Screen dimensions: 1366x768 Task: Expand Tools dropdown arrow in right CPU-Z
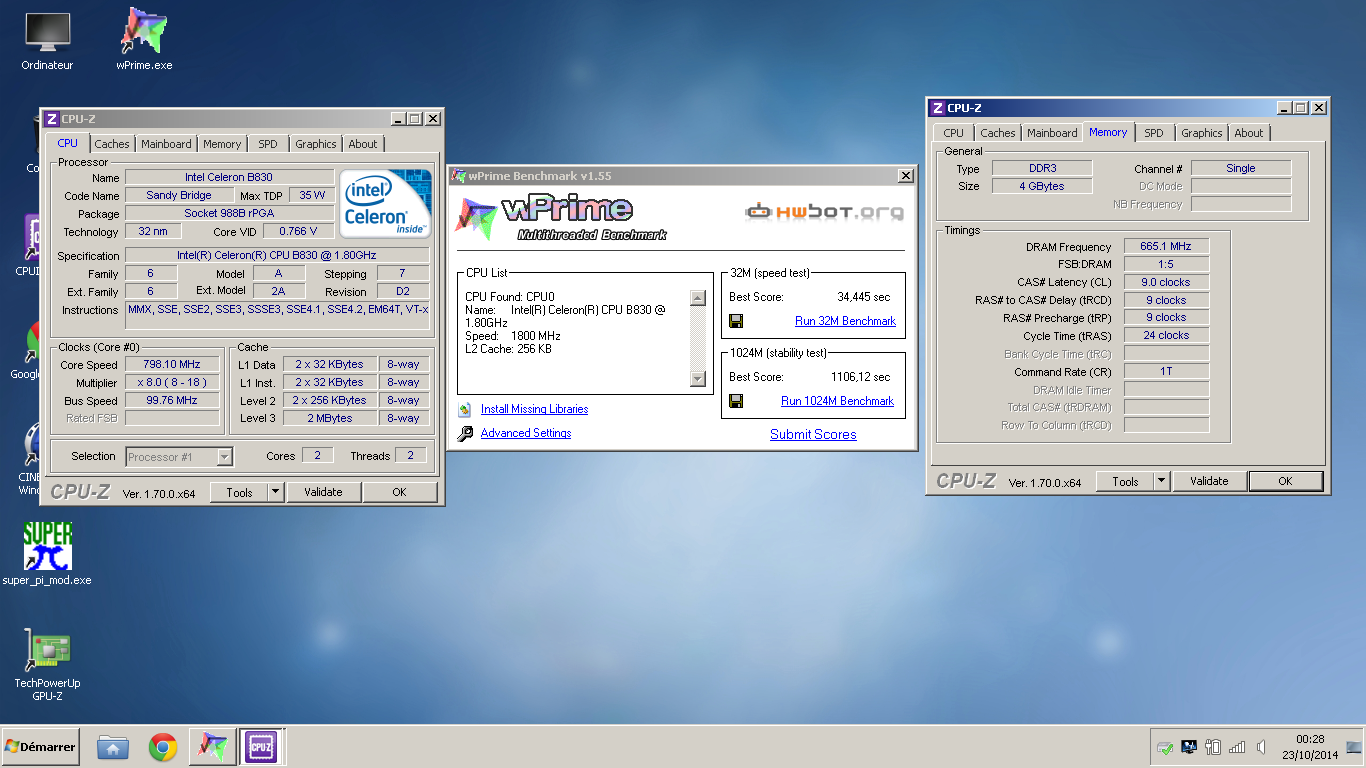1162,481
